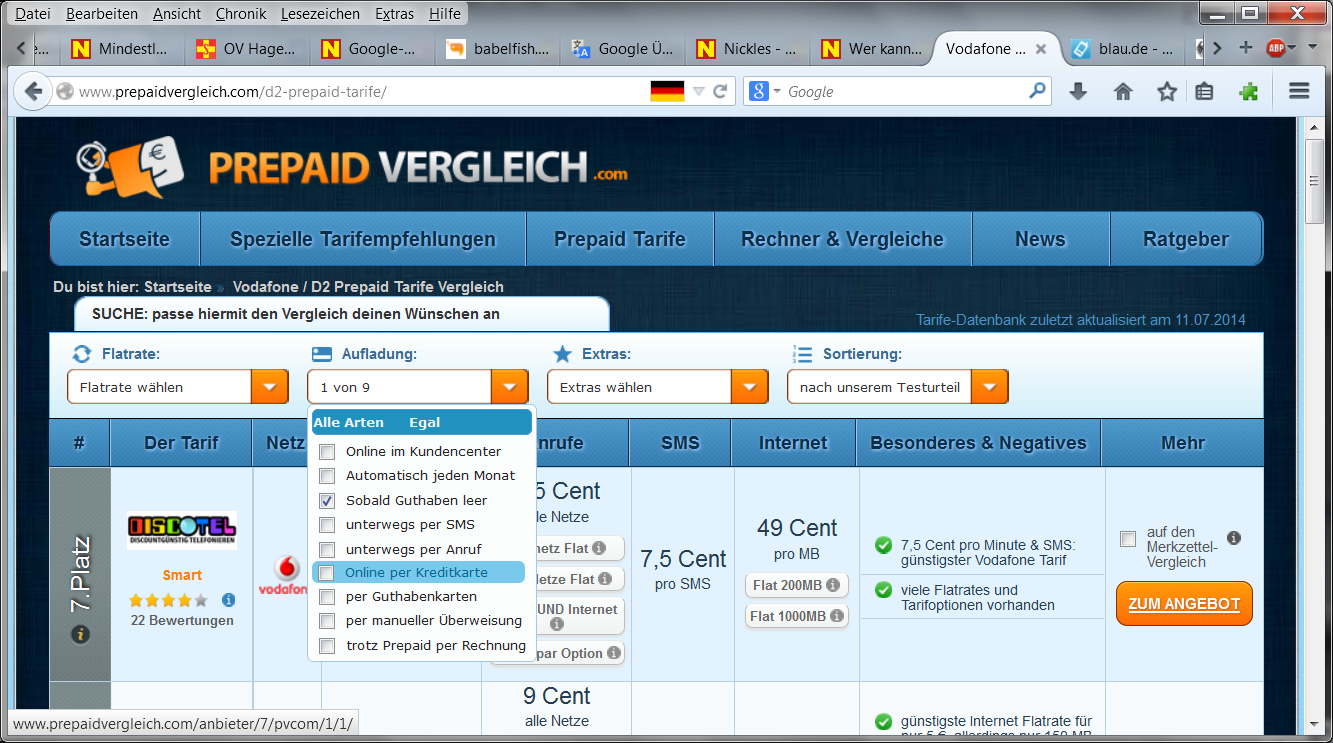The width and height of the screenshot is (1333, 743).
Task: Reload the page with the refresh icon
Action: pyautogui.click(x=720, y=91)
